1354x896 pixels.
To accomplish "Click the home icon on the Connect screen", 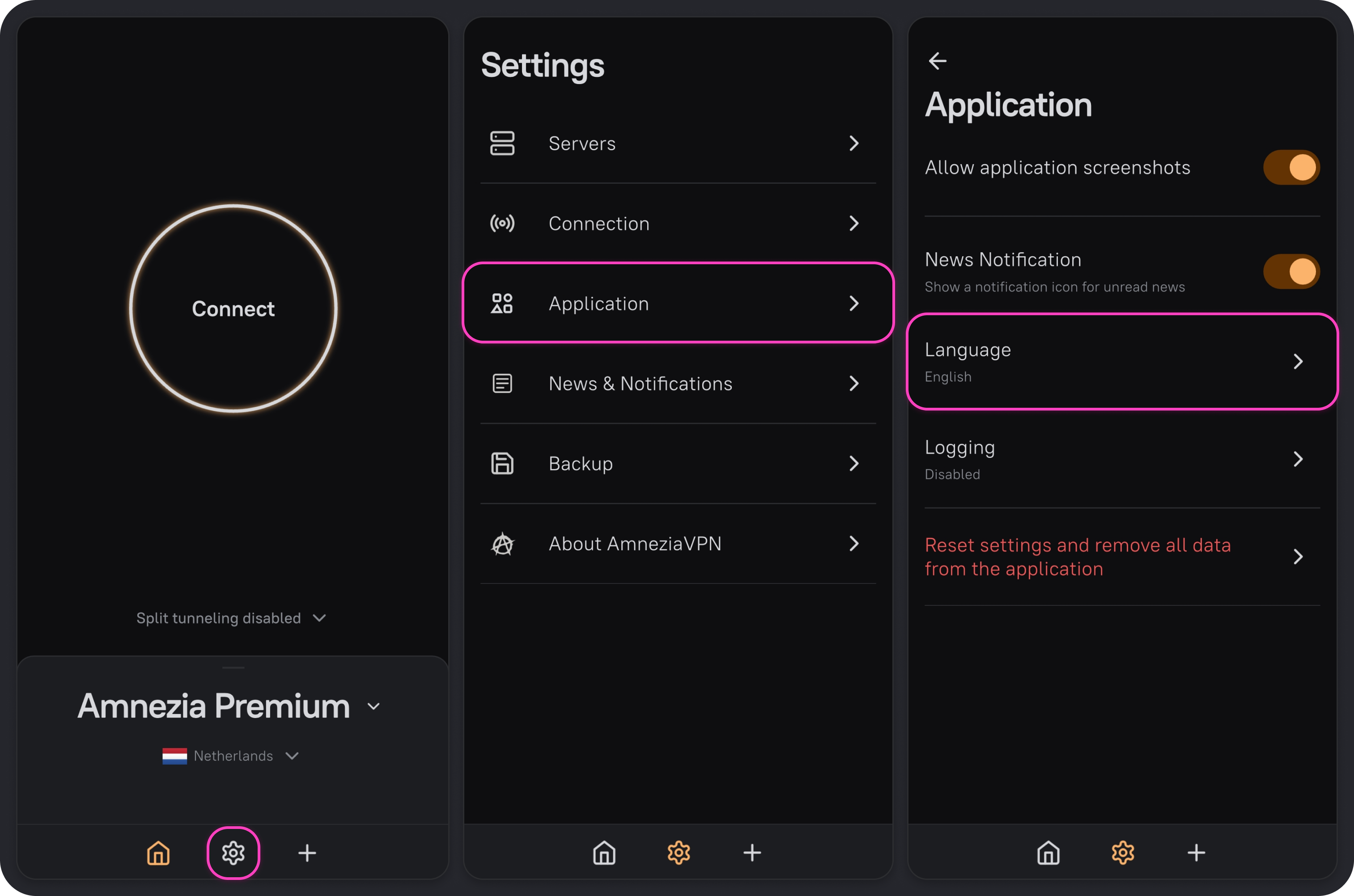I will [158, 853].
